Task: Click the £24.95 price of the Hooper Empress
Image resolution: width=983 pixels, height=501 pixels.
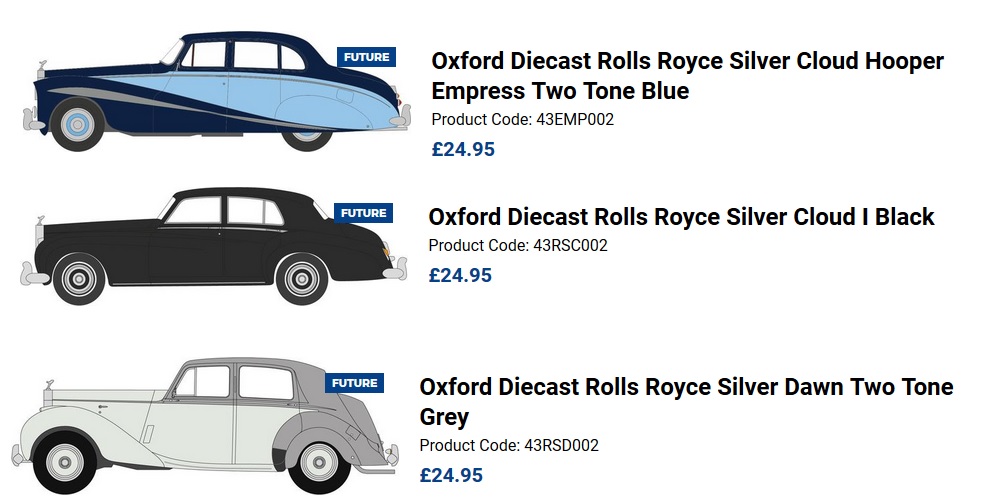Action: [x=463, y=150]
